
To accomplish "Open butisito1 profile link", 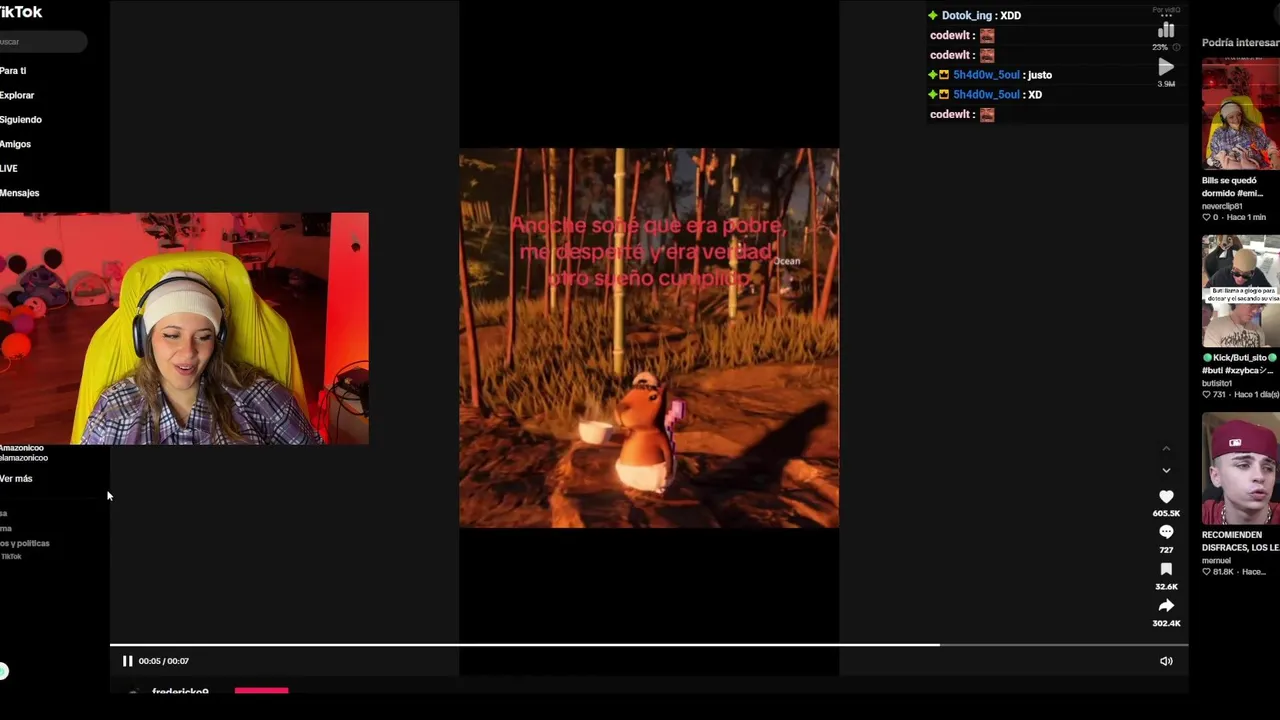I will (1217, 383).
